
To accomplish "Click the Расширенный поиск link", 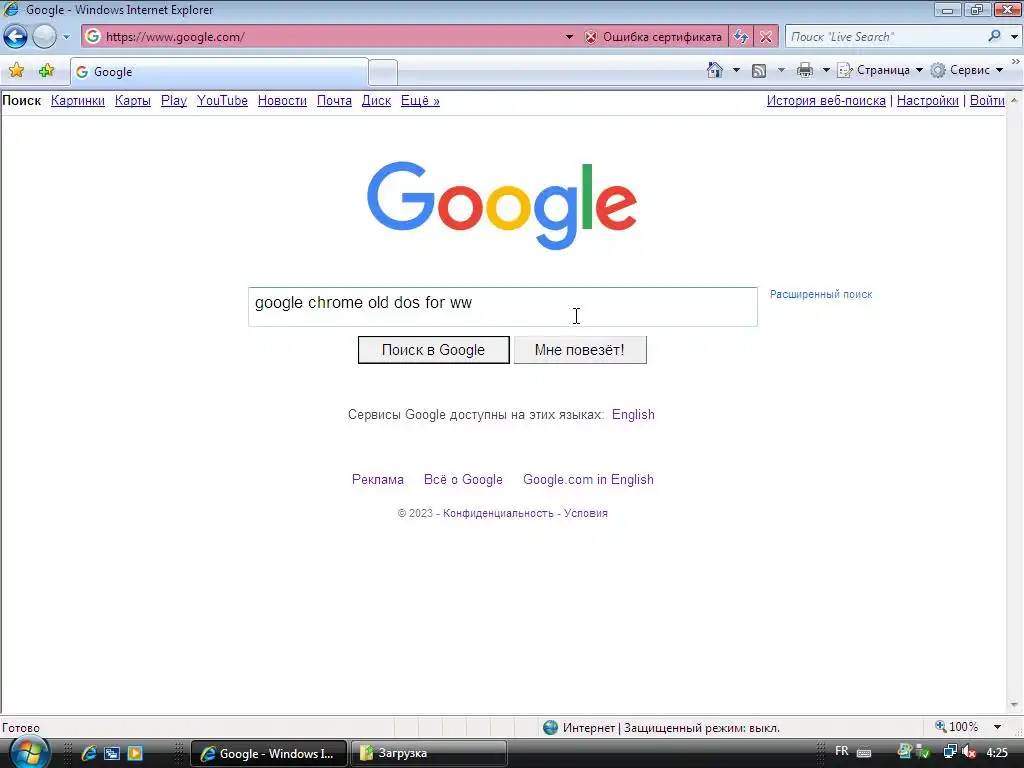I will pyautogui.click(x=821, y=295).
